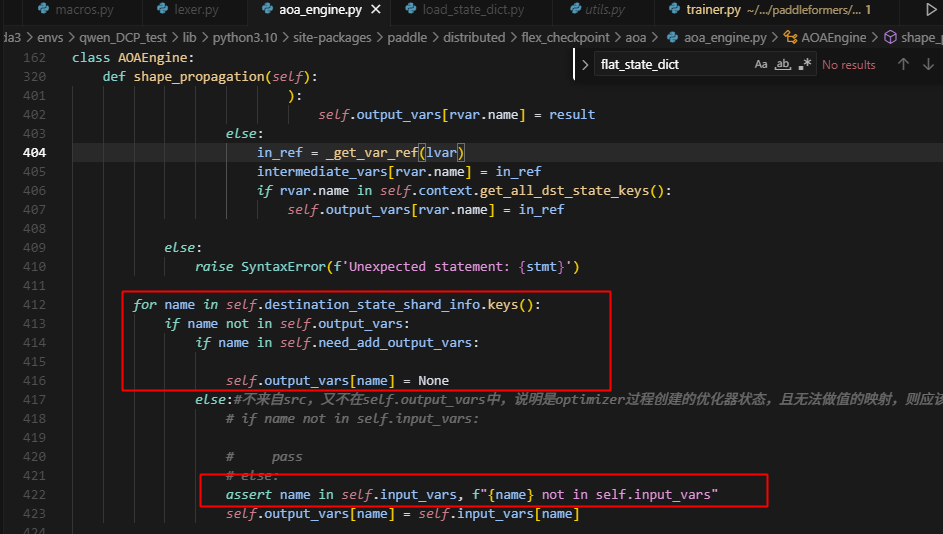Go to previous match with up arrow

(903, 64)
